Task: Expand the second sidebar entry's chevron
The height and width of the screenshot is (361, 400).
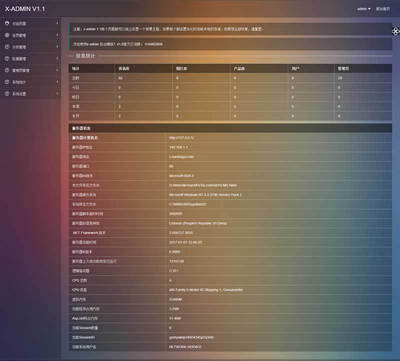Action: point(57,35)
